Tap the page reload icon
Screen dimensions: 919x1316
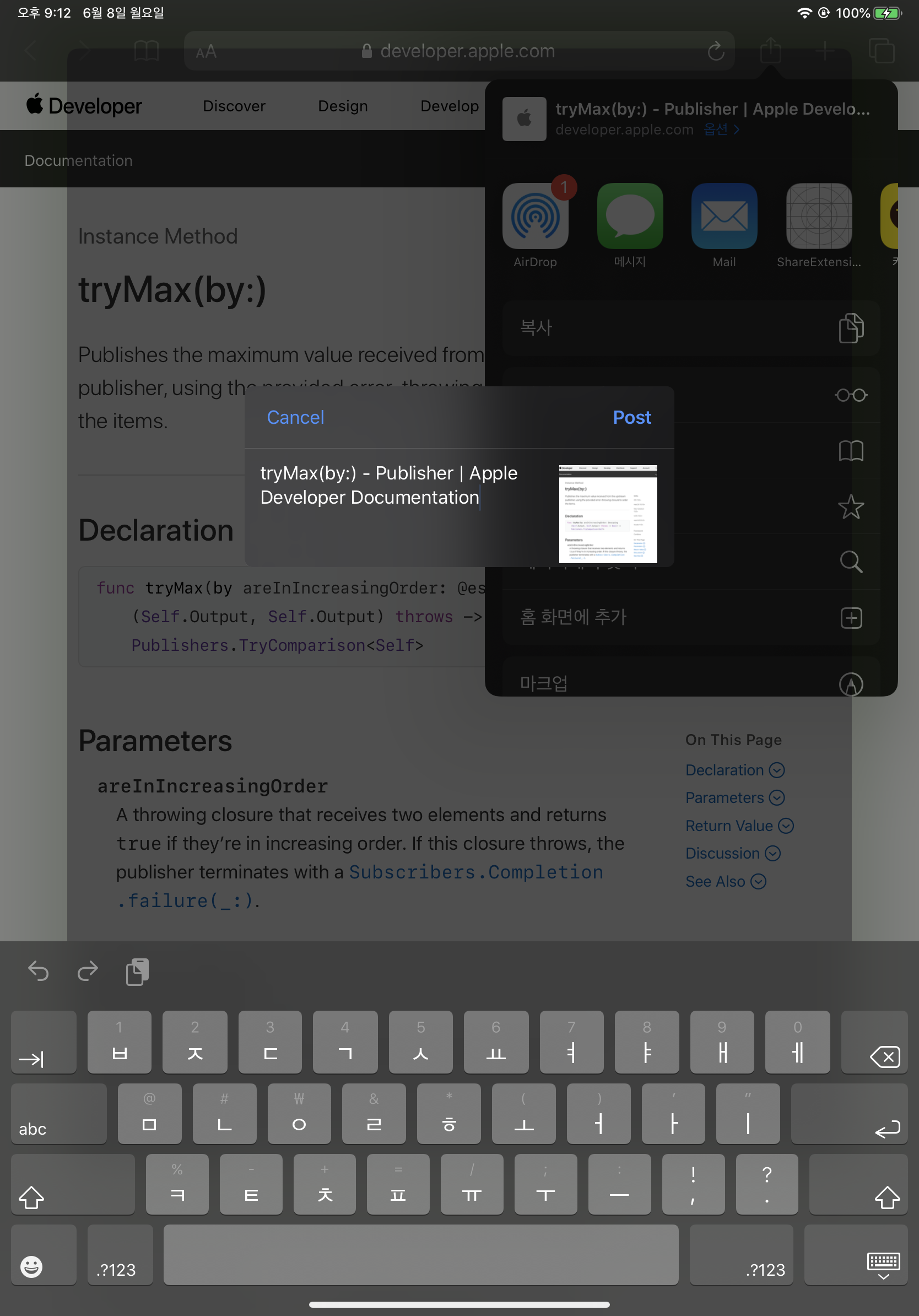click(x=716, y=51)
